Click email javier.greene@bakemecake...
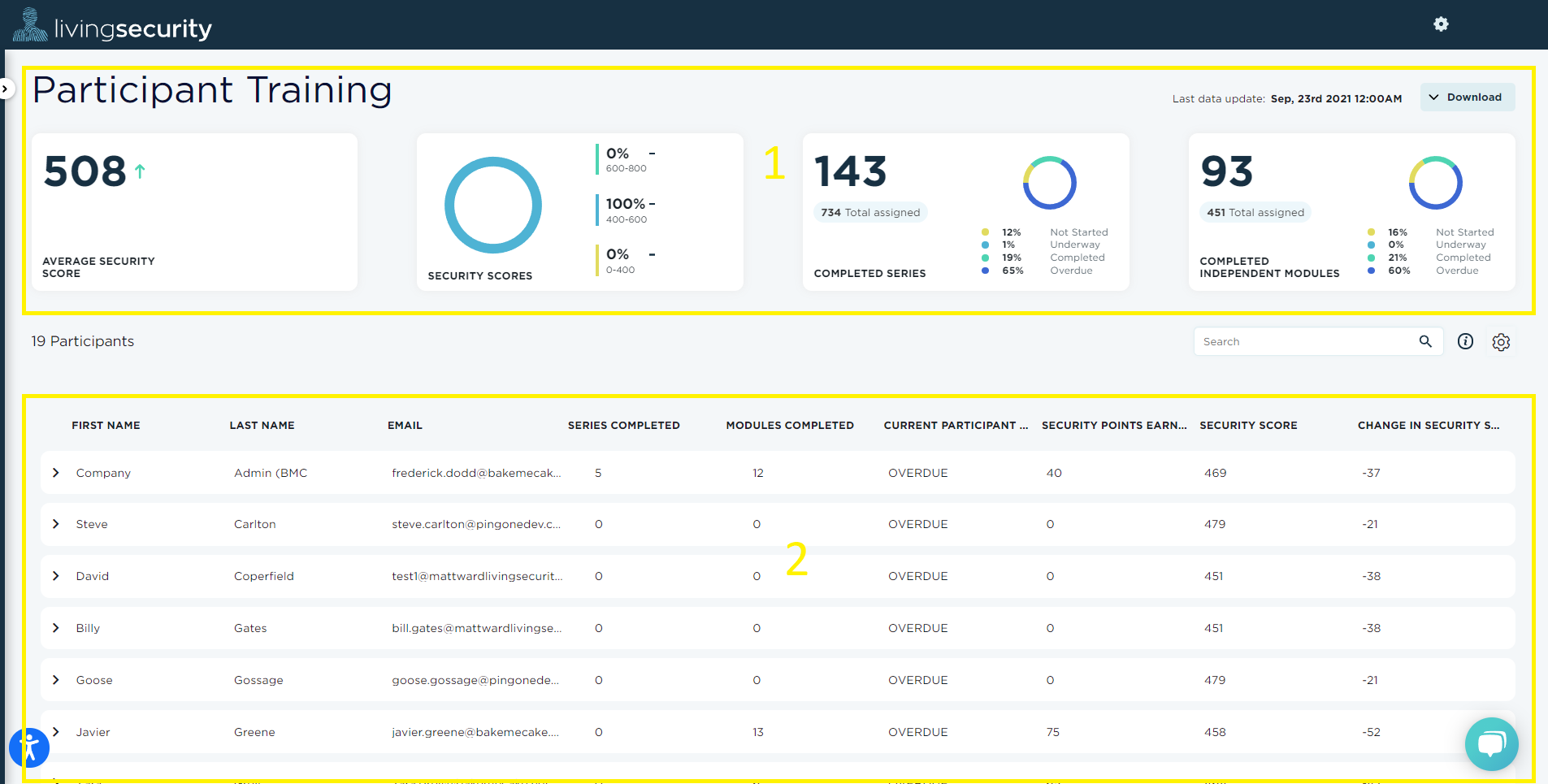The image size is (1548, 784). pyautogui.click(x=475, y=732)
